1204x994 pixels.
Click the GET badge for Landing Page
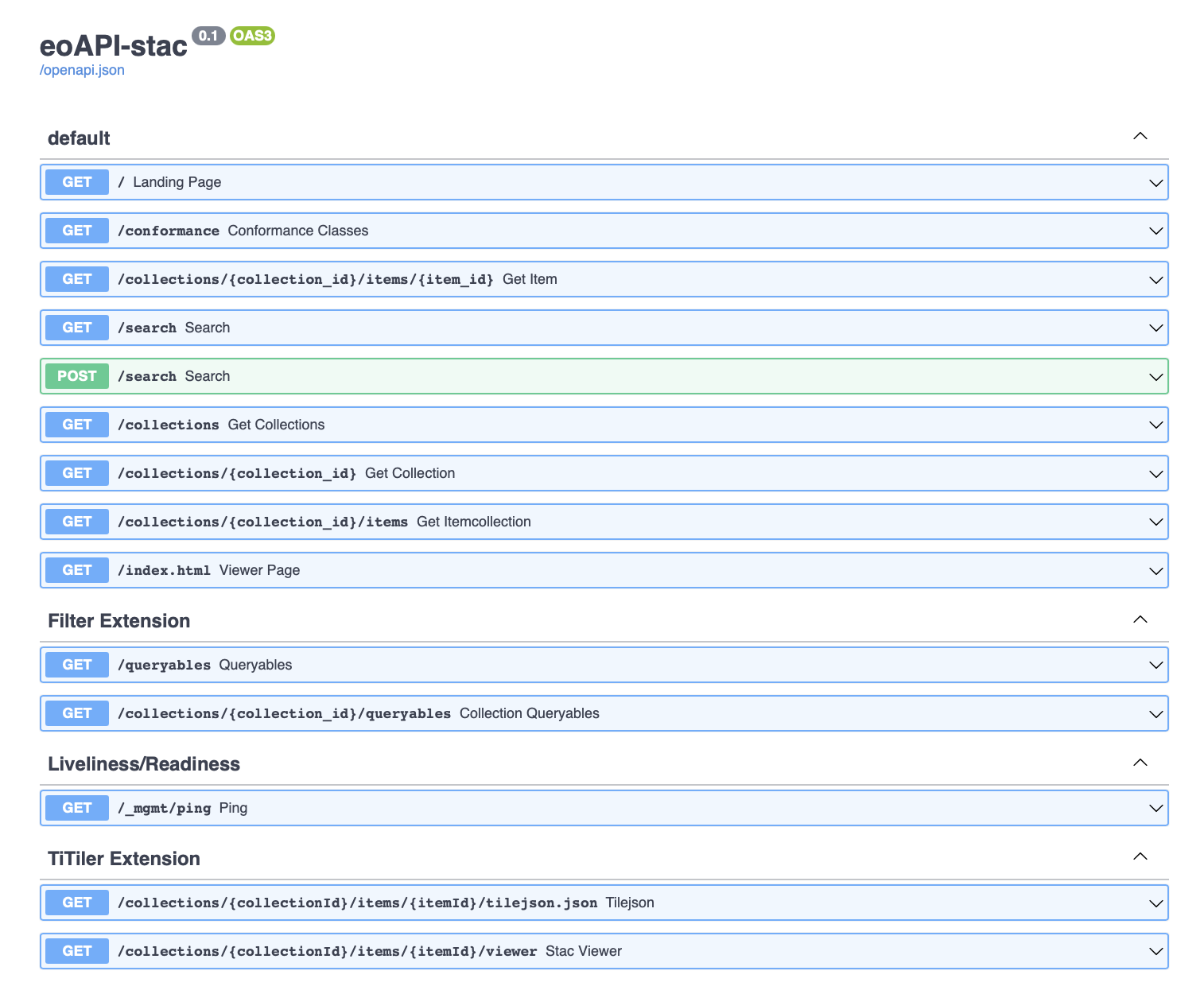coord(77,182)
